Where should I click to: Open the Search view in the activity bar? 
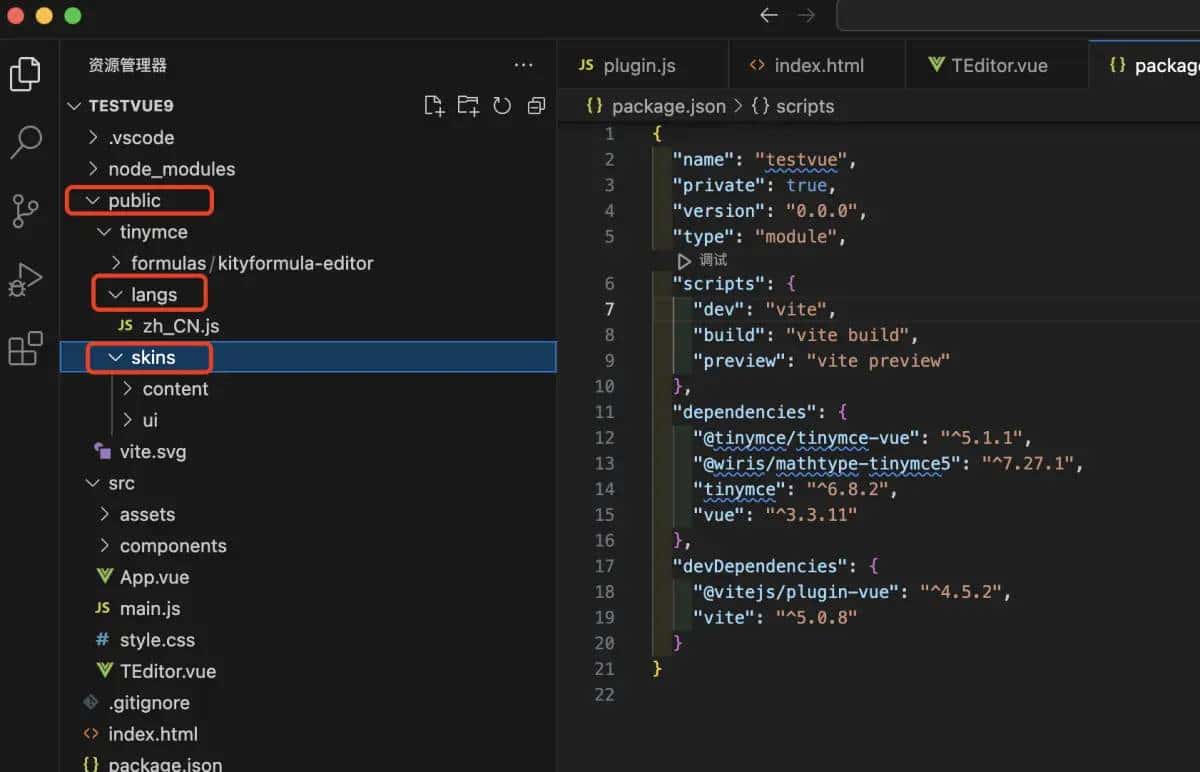tap(25, 143)
